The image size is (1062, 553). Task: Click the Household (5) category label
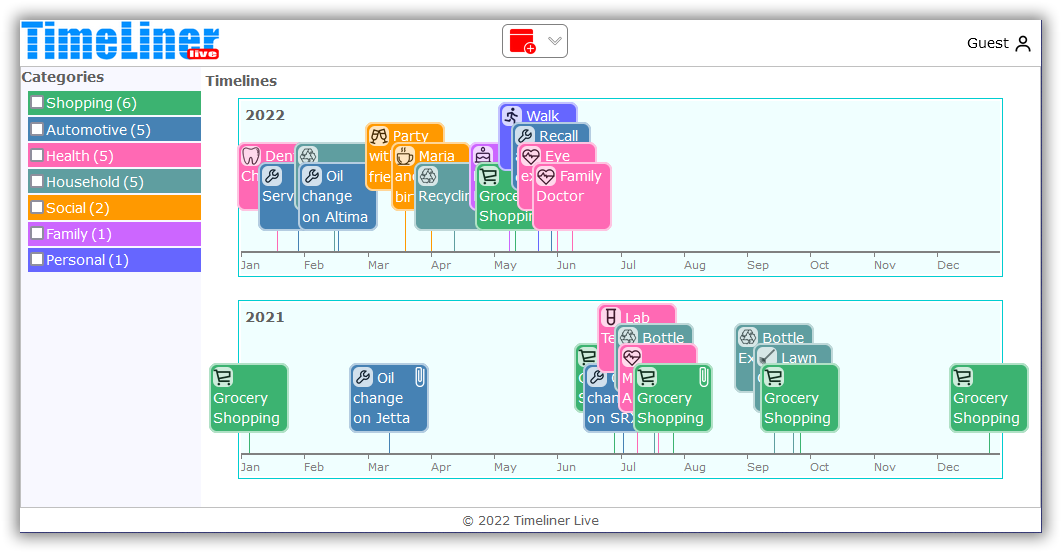(95, 182)
